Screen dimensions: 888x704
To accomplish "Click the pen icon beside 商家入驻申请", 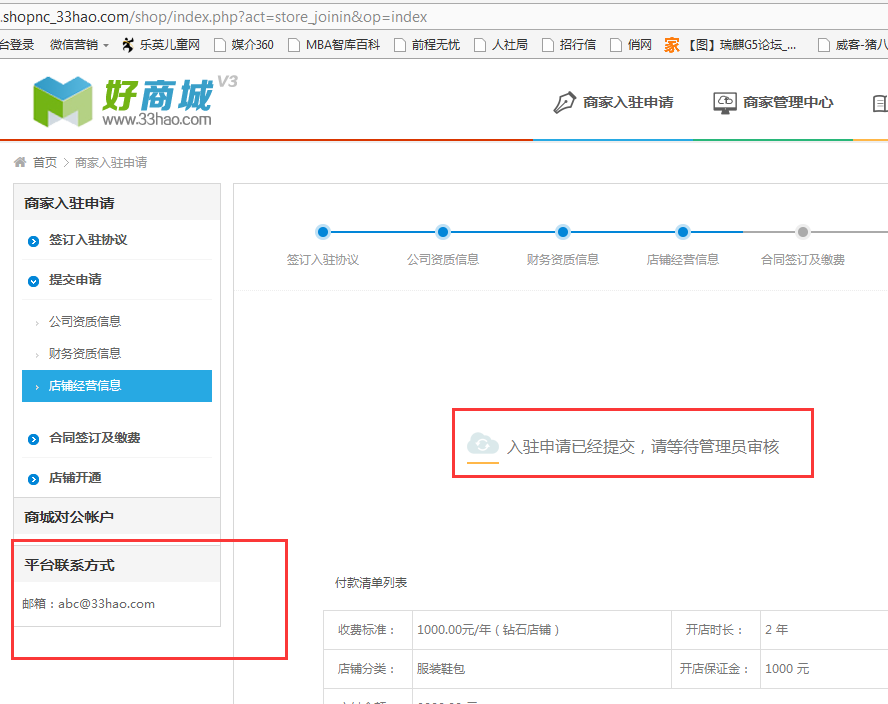I will click(x=565, y=103).
